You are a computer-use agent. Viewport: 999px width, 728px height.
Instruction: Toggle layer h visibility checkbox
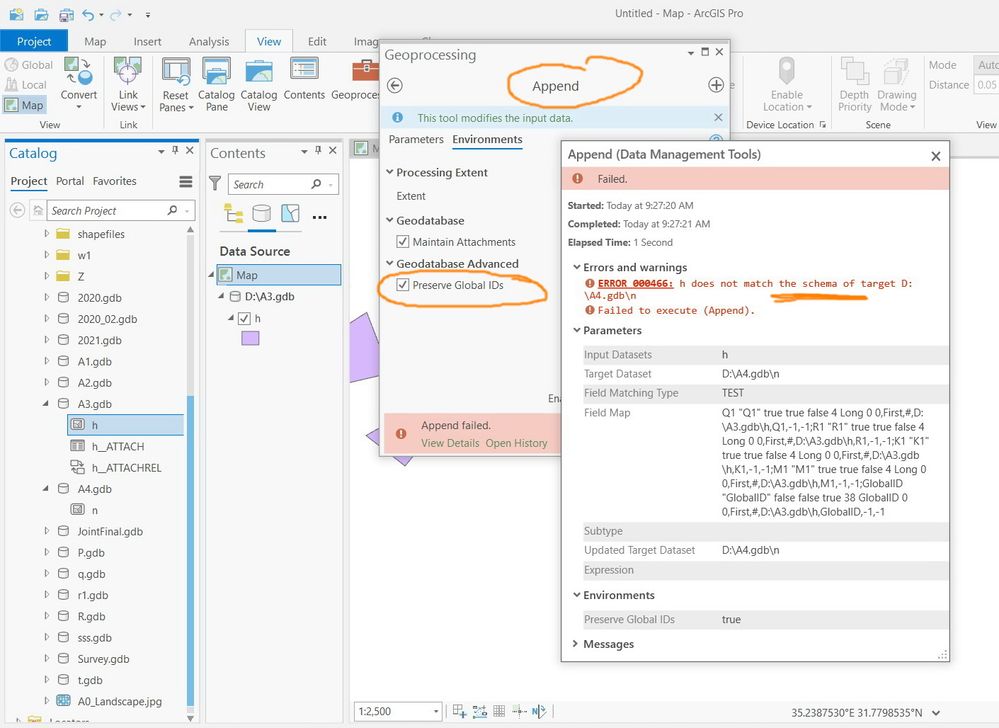click(244, 318)
